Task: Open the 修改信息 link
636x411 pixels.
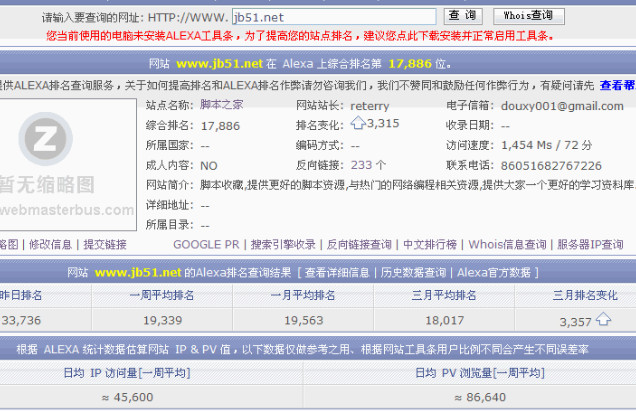Action: [x=50, y=244]
